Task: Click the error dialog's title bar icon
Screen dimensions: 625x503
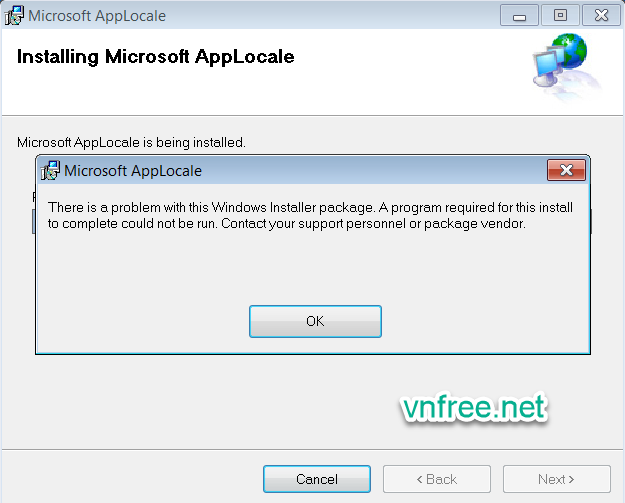Action: [x=50, y=171]
